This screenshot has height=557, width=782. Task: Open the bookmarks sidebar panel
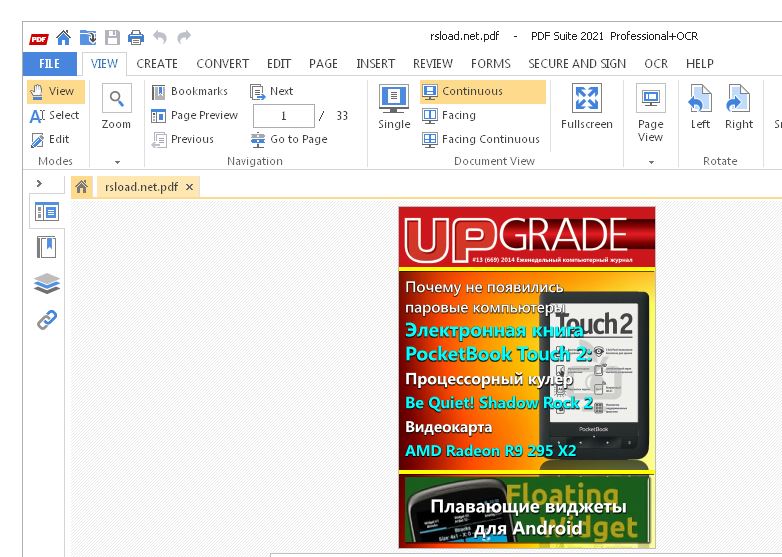tap(47, 247)
